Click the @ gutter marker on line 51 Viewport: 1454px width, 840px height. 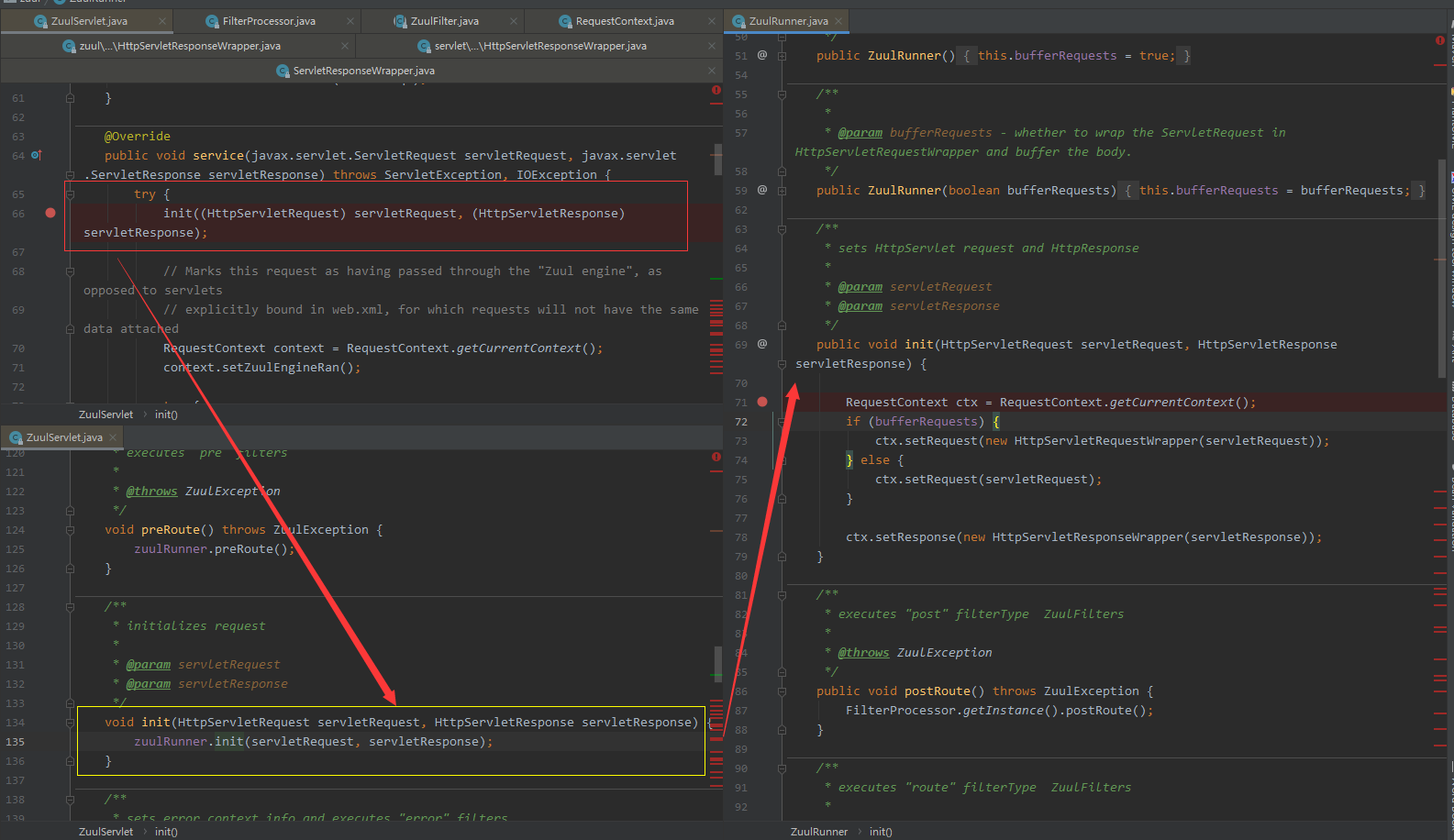coord(762,55)
